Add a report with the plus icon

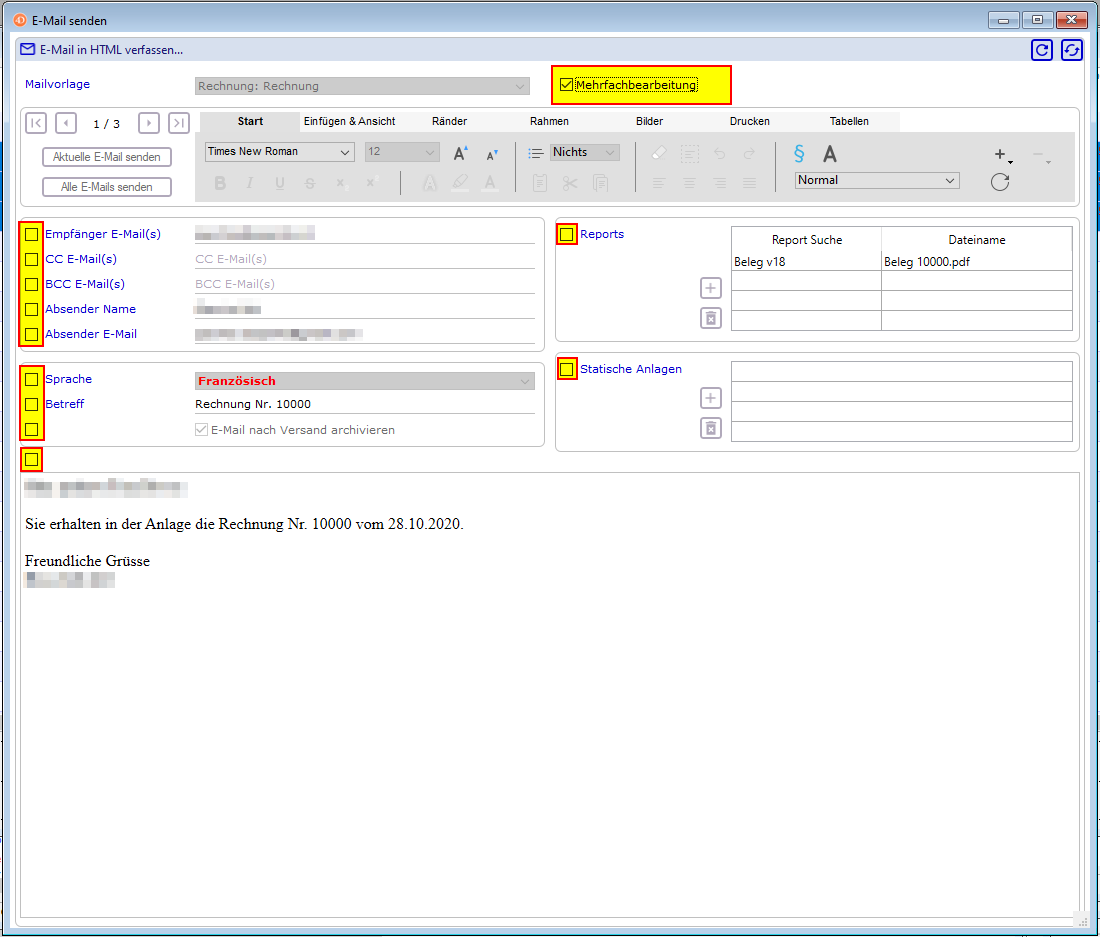pos(710,289)
